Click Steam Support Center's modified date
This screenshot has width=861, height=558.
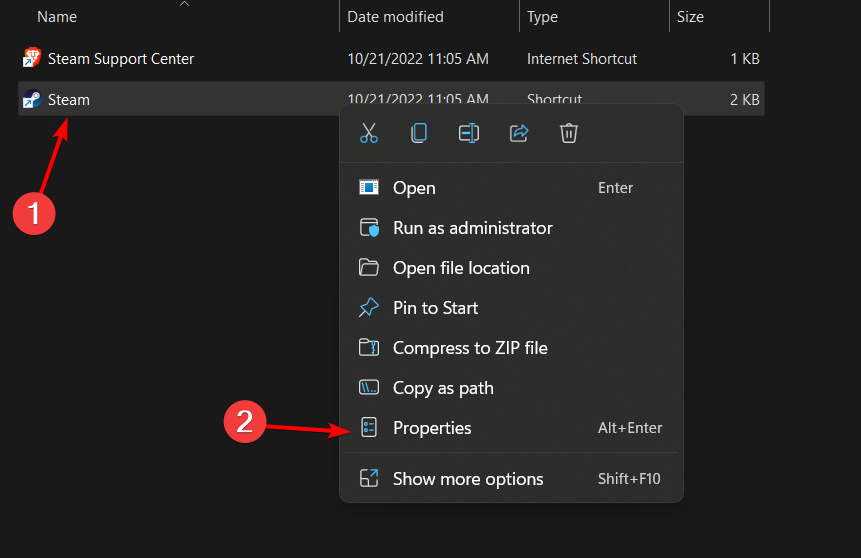(418, 59)
